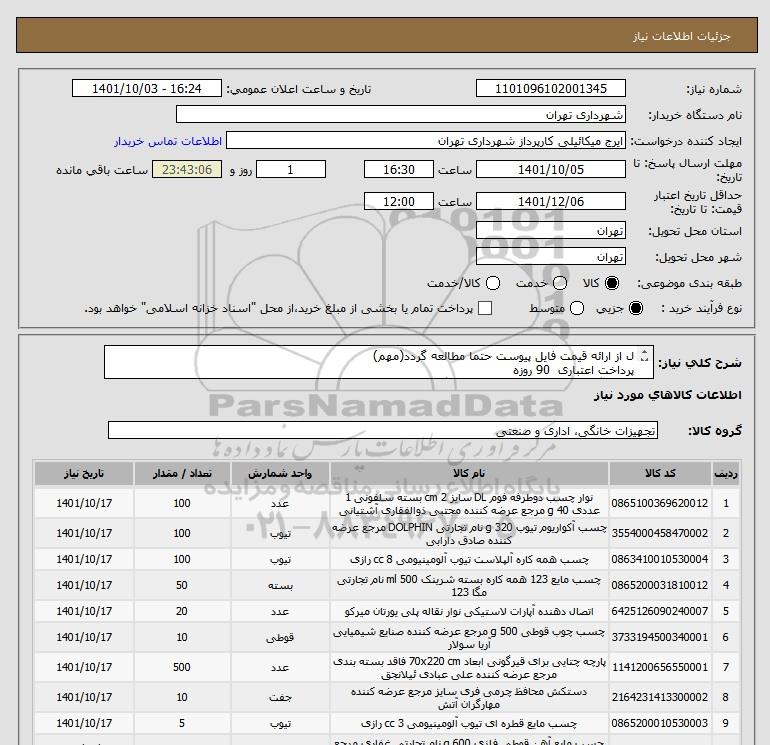This screenshot has width=770, height=745.
Task: Click the delivery province field تهران
Action: 550,230
